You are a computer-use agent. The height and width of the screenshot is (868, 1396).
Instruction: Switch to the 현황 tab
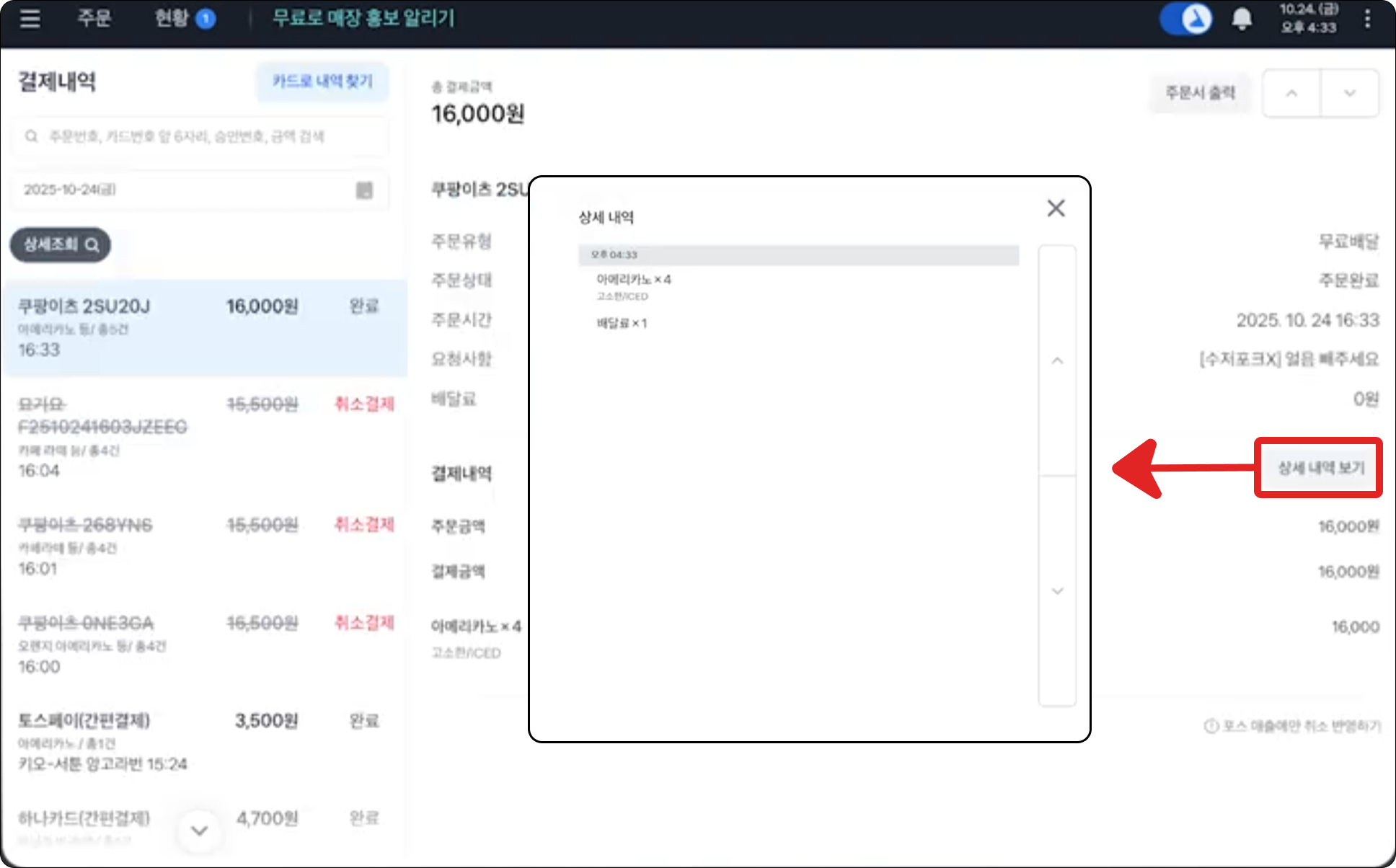(x=172, y=18)
